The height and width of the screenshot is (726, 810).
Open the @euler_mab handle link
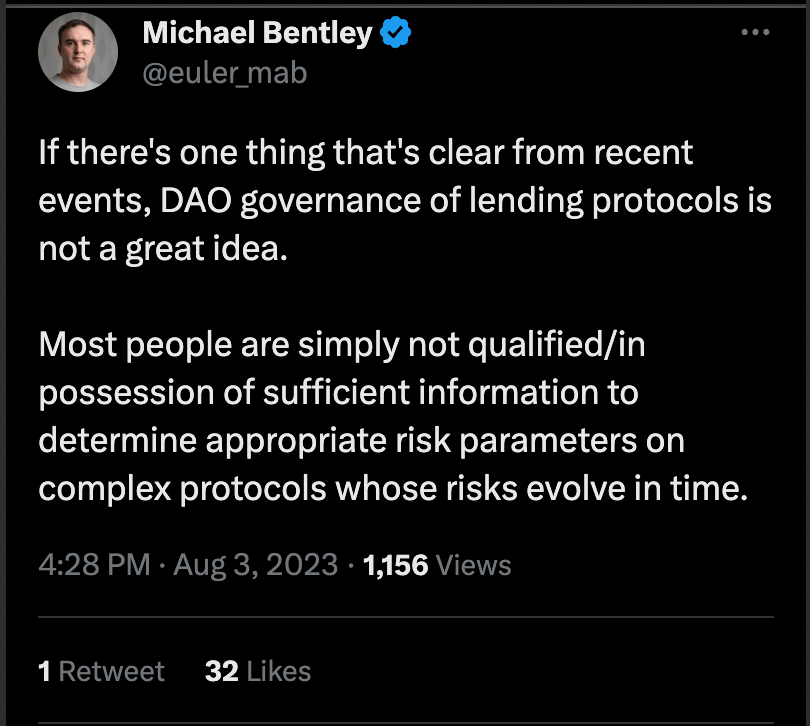point(225,73)
